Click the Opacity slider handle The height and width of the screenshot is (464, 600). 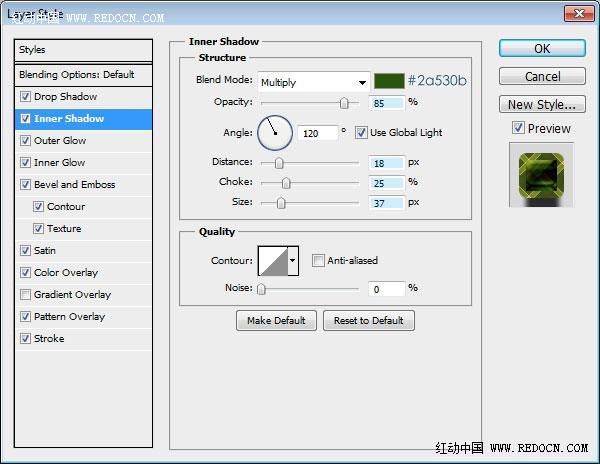tap(344, 103)
